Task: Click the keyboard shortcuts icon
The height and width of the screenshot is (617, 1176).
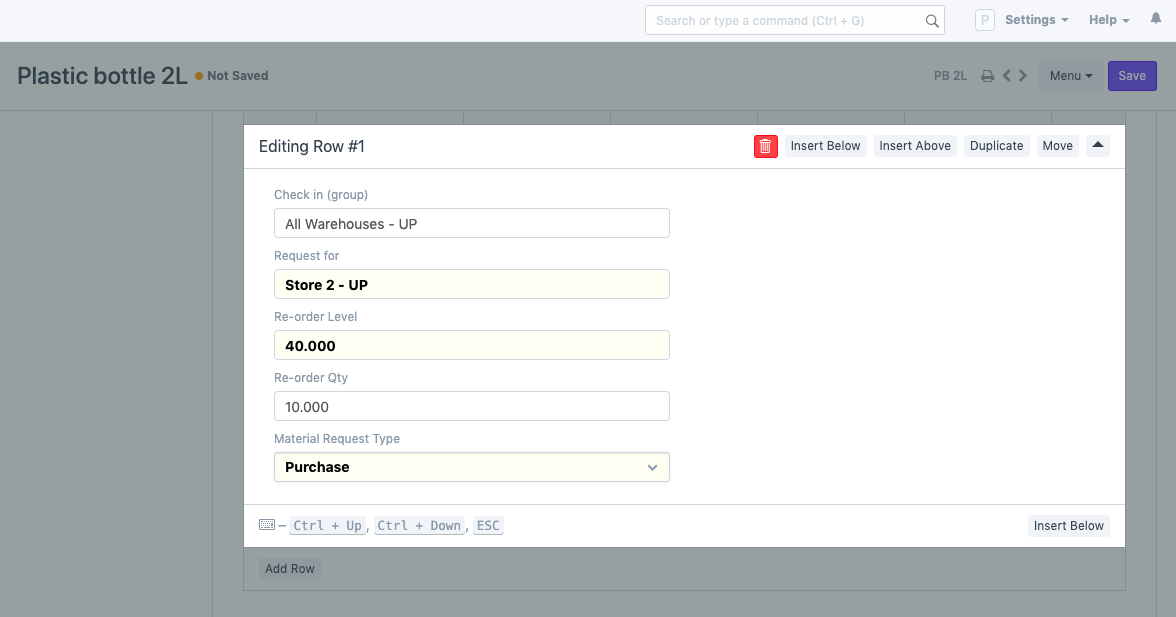Action: pyautogui.click(x=266, y=525)
